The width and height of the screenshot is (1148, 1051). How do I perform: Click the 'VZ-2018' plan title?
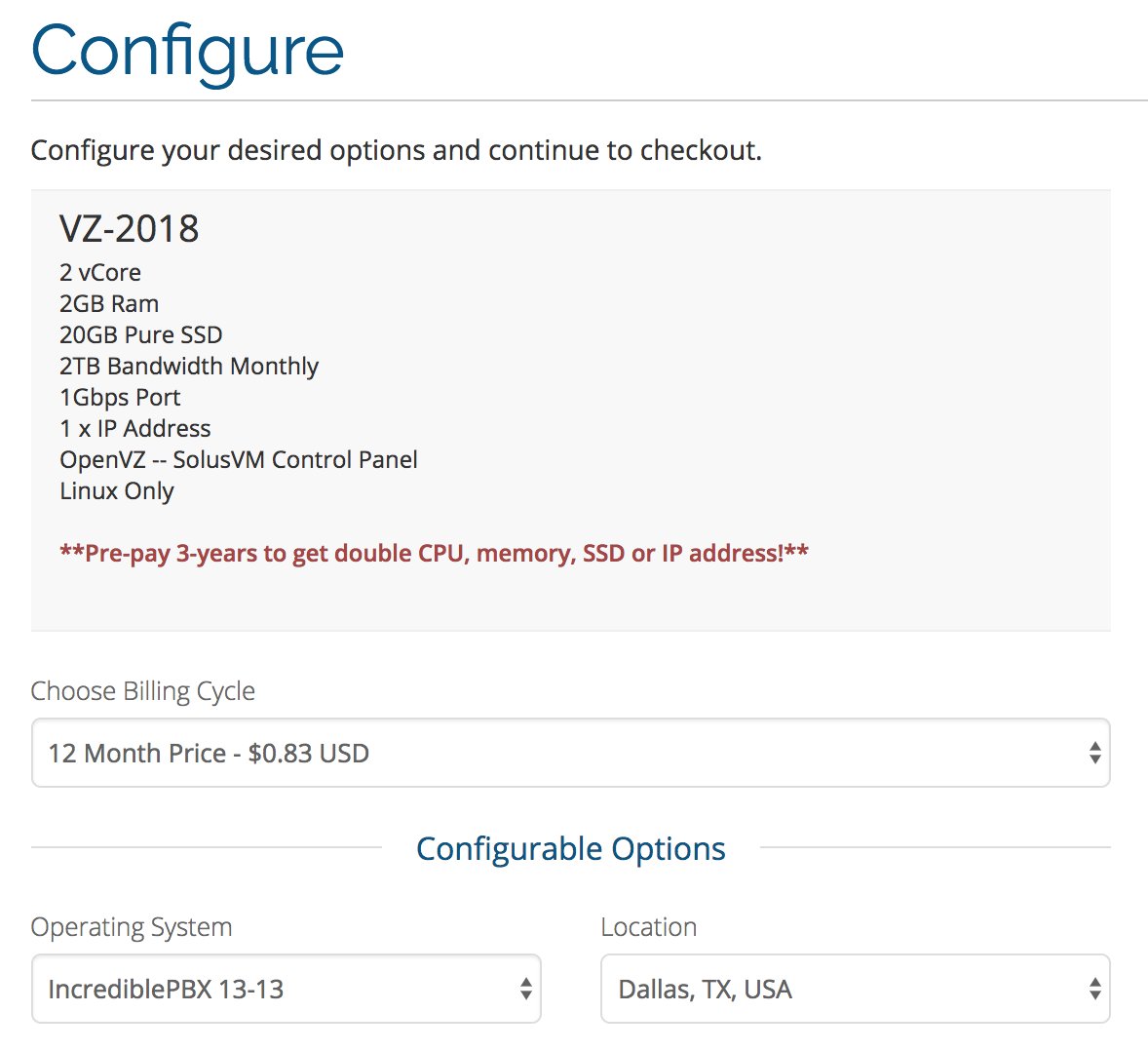(x=129, y=228)
